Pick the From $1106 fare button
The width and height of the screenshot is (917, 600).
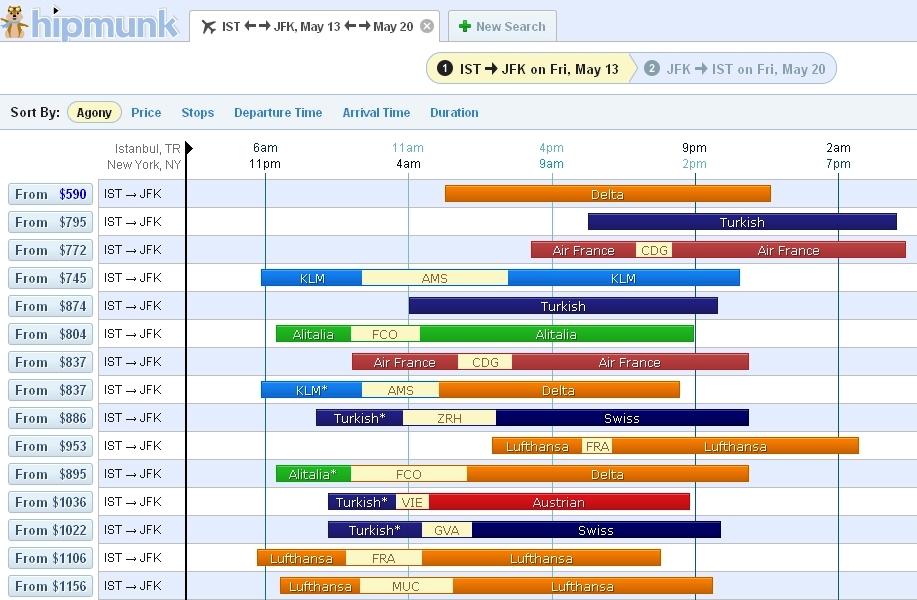click(x=50, y=558)
